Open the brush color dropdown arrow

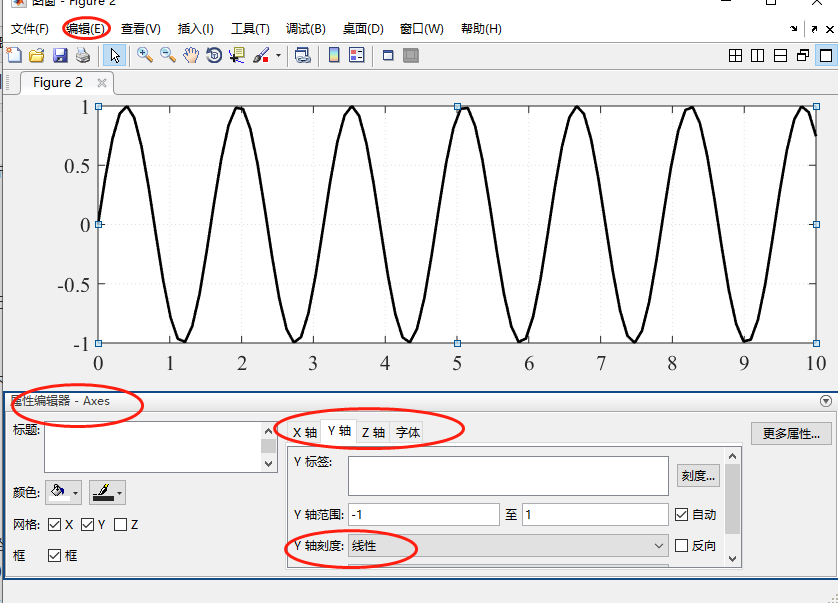278,55
